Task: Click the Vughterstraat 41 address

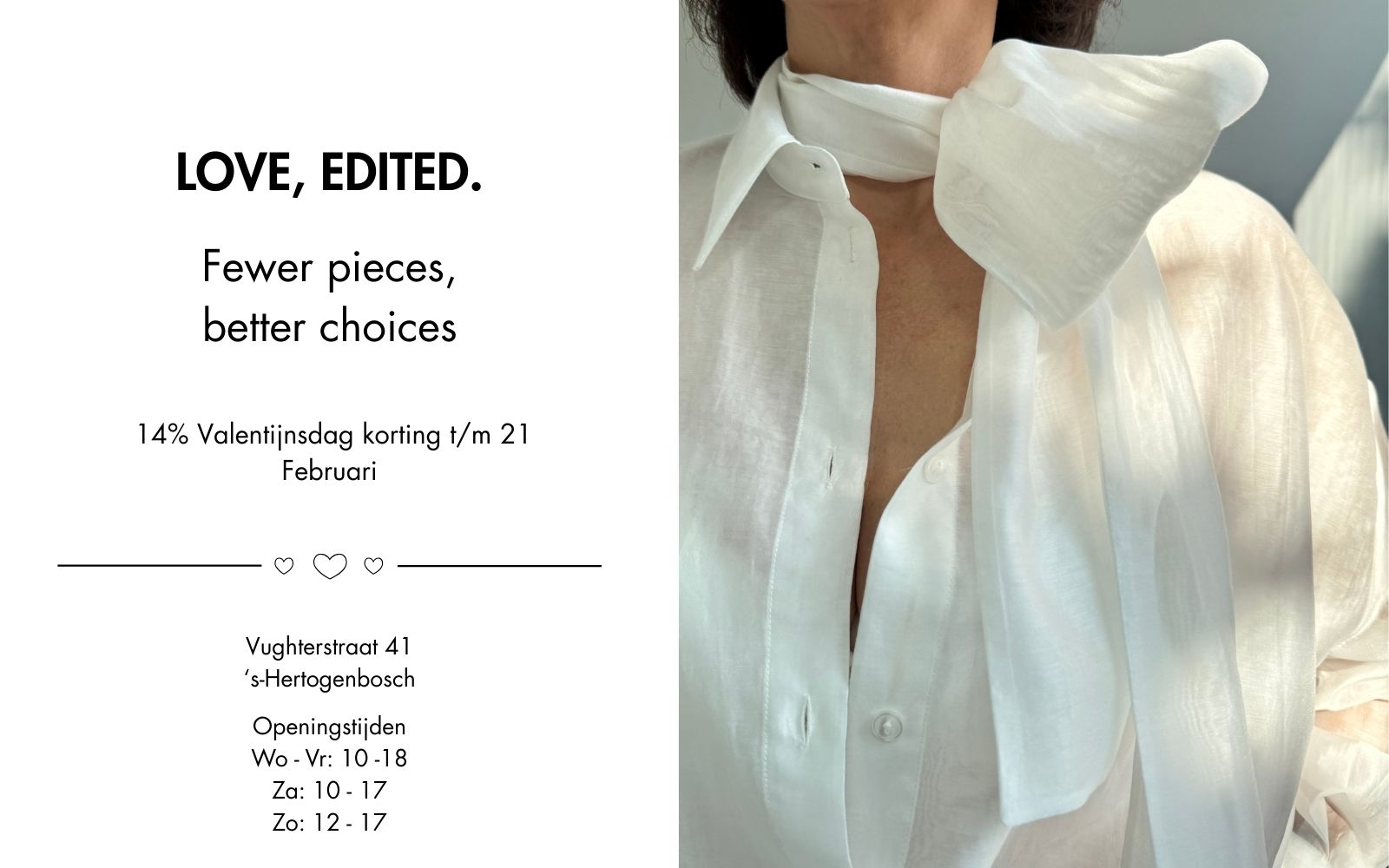Action: point(329,646)
